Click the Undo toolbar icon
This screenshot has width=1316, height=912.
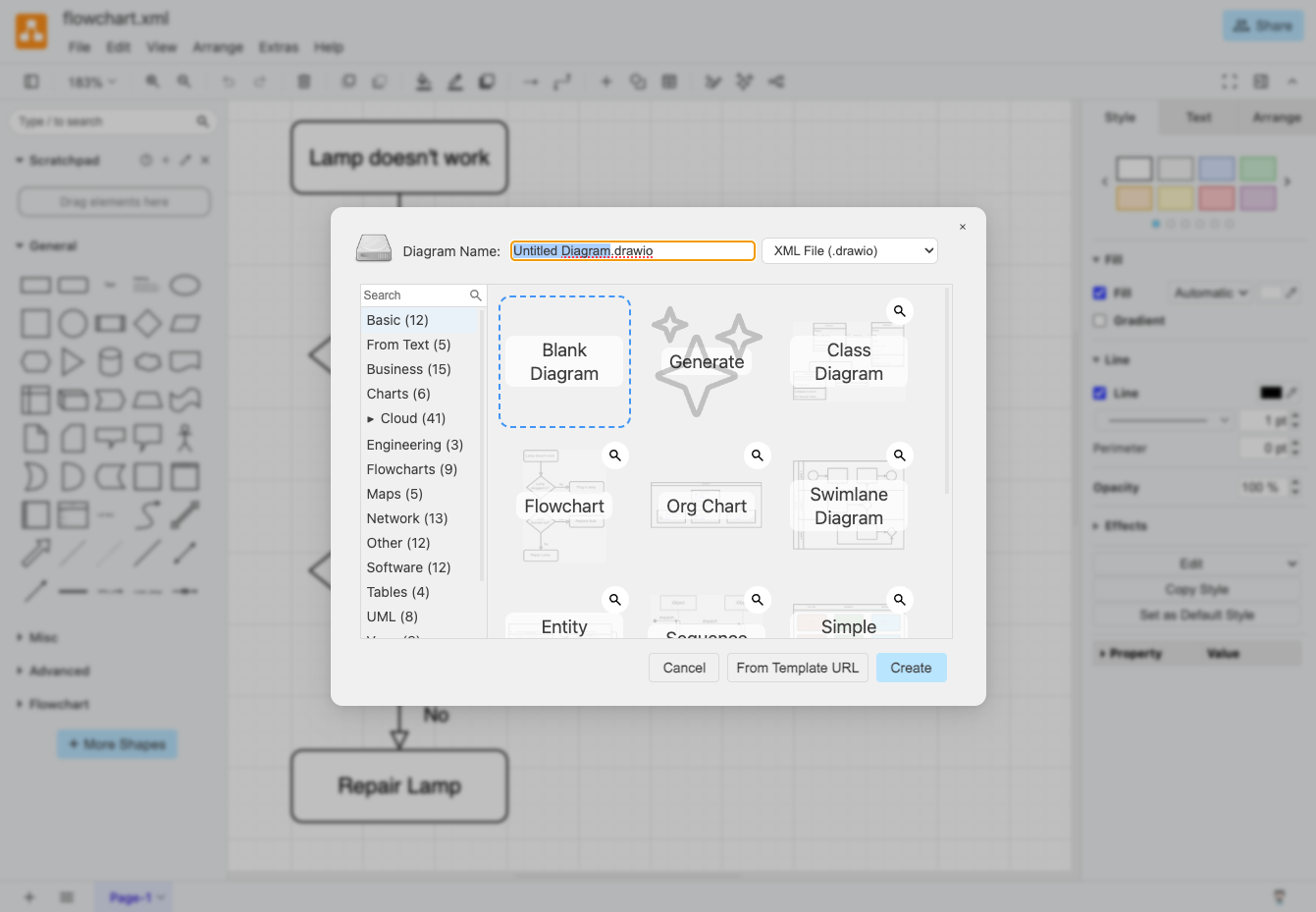[229, 81]
